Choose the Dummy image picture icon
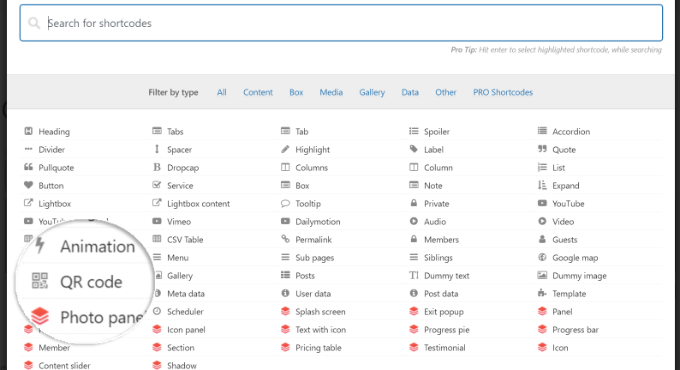680x370 pixels. point(542,275)
